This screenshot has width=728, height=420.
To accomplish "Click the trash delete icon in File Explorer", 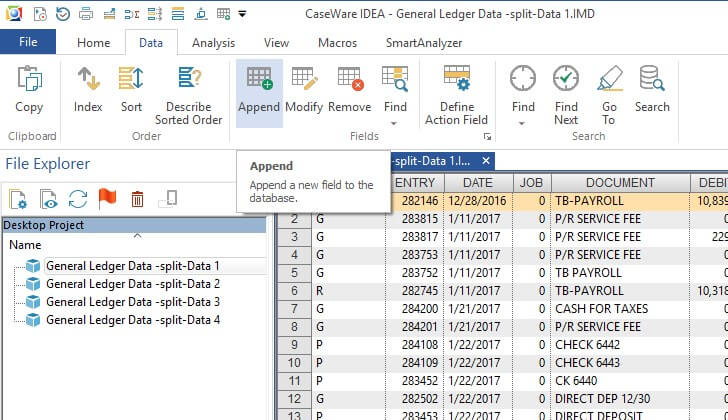I will point(137,199).
